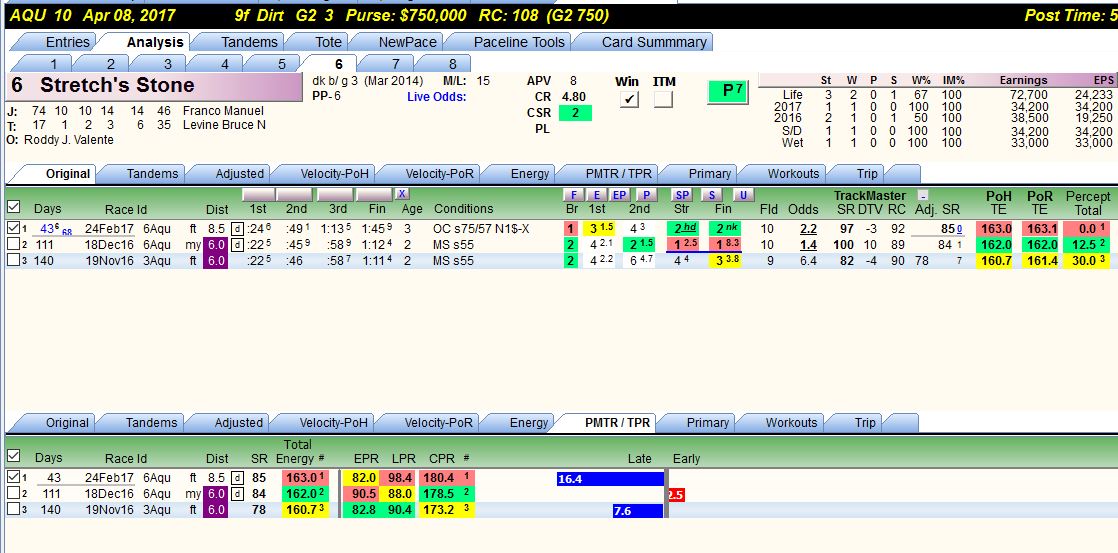Click d marker in 18Dec16 PMTR row
The image size is (1118, 553).
pyautogui.click(x=238, y=494)
